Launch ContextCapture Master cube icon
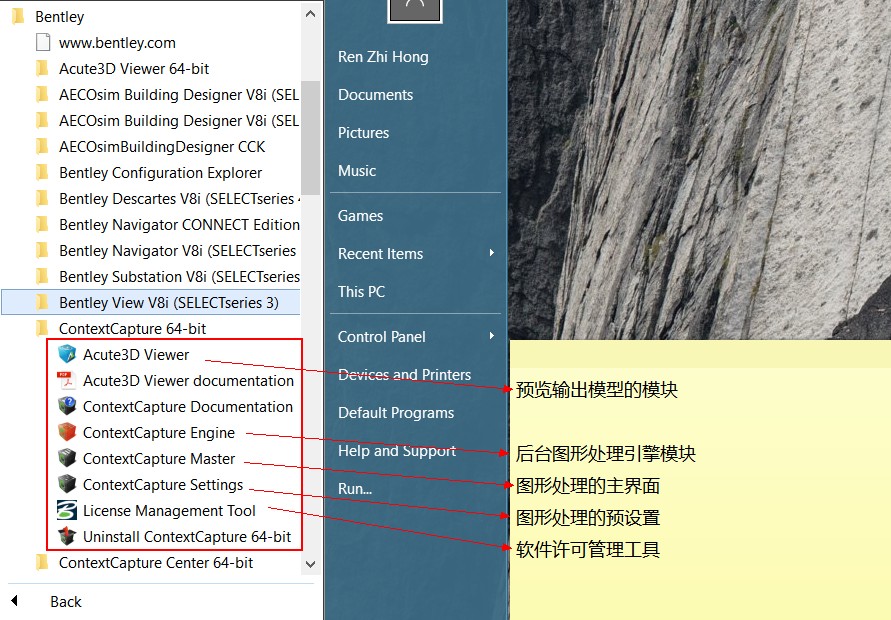Image resolution: width=891 pixels, height=620 pixels. coord(67,458)
